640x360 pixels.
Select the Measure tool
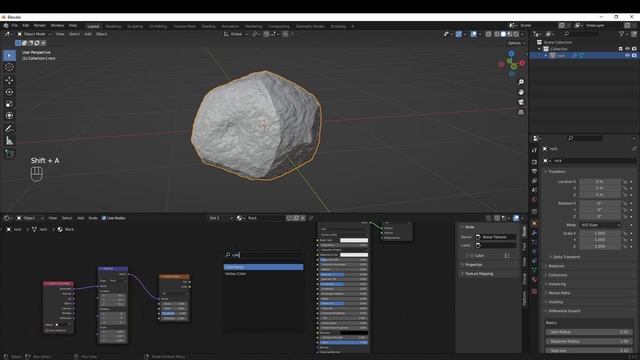(9, 141)
